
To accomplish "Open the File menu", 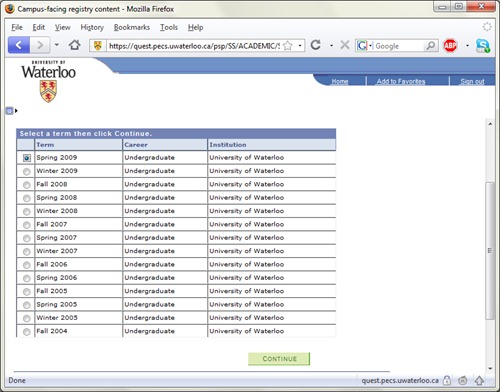I will coord(17,27).
